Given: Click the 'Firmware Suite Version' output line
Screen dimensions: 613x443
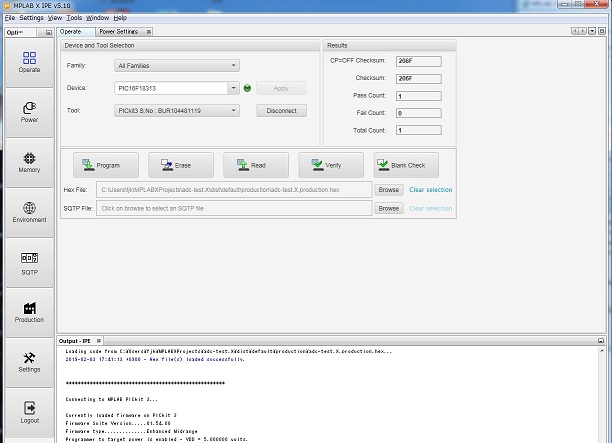Looking at the screenshot, I should point(118,423).
